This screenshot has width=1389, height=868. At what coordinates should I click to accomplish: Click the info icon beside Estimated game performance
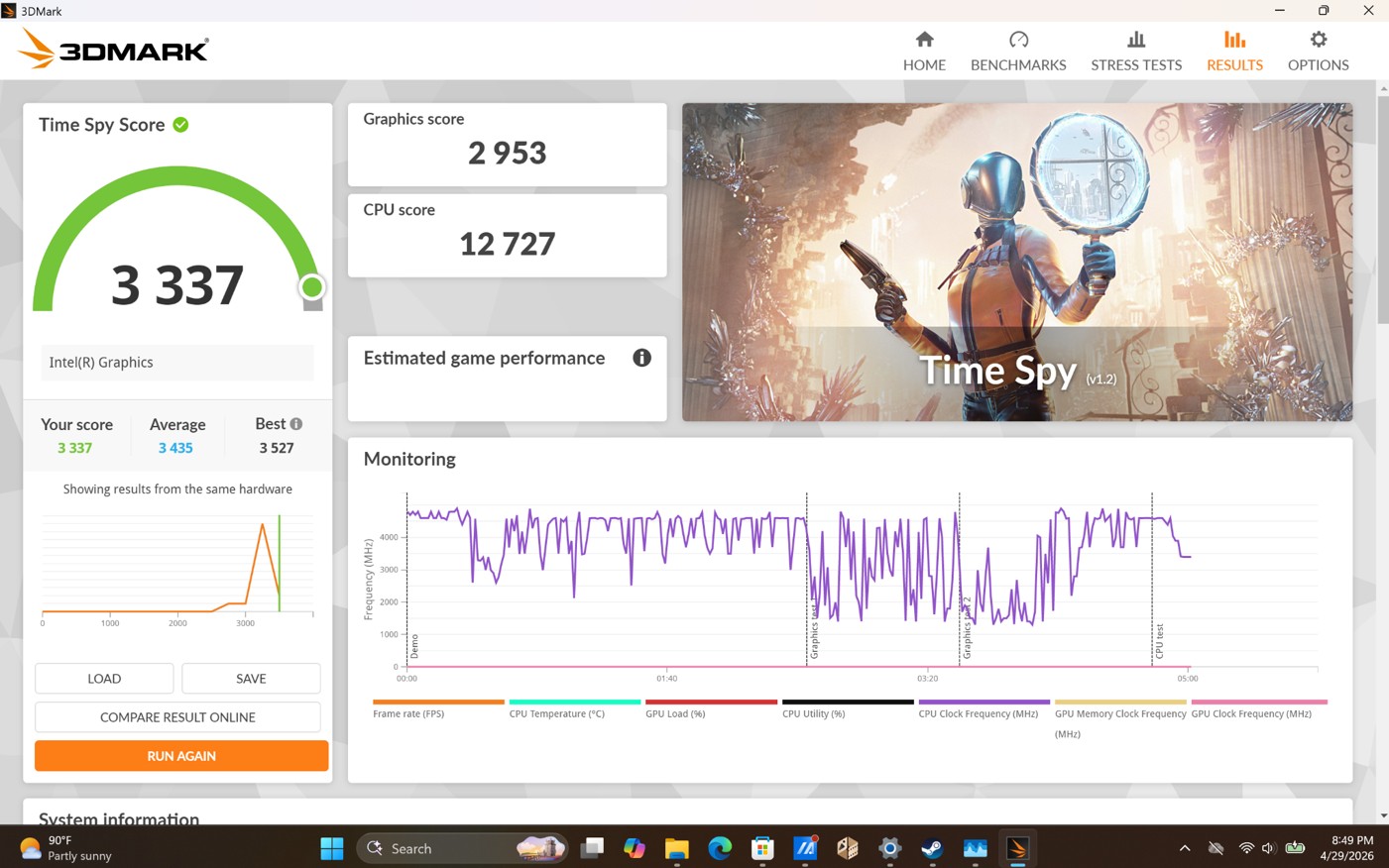[x=641, y=358]
